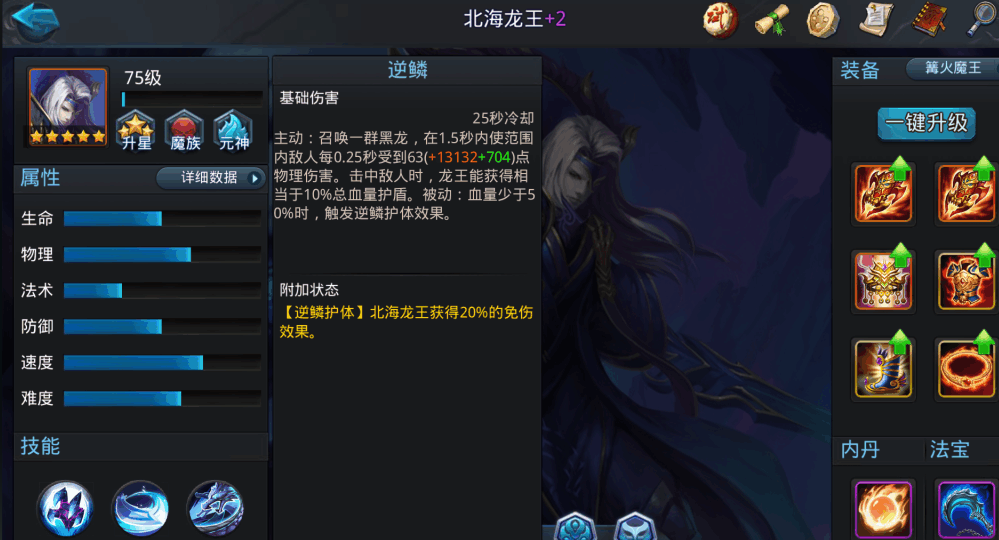Viewport: 999px width, 540px height.
Task: Click the rolled scroll with ribbon icon
Action: (x=772, y=19)
